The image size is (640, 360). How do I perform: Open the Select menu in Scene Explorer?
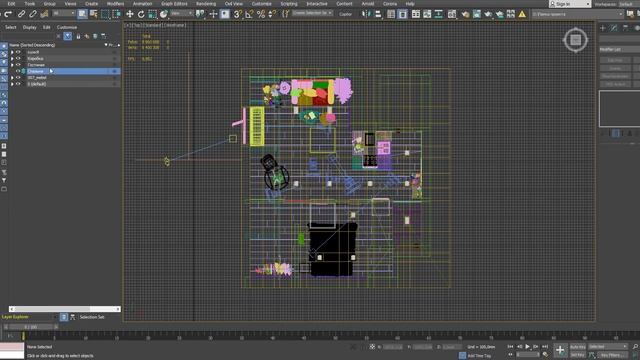pyautogui.click(x=11, y=27)
